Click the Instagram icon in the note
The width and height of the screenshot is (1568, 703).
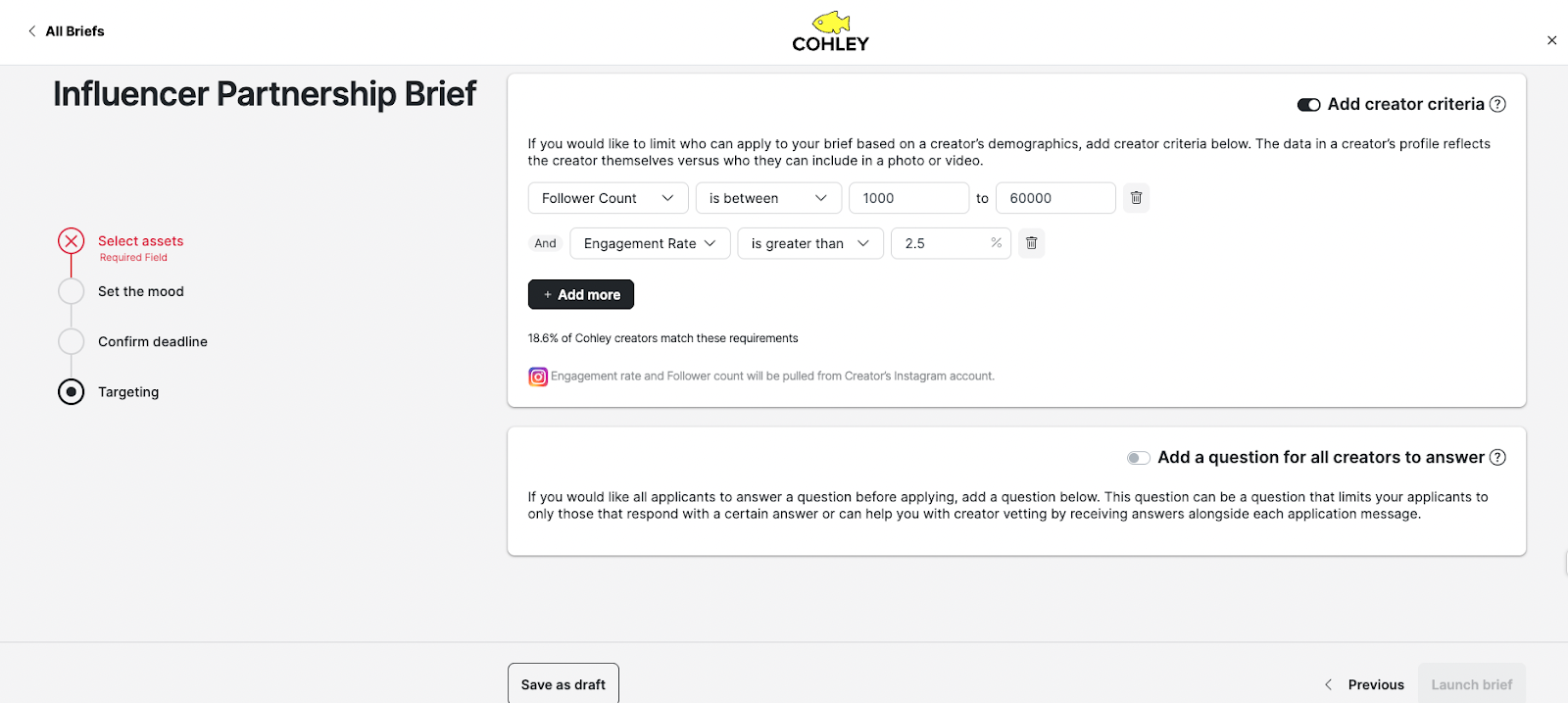(538, 377)
